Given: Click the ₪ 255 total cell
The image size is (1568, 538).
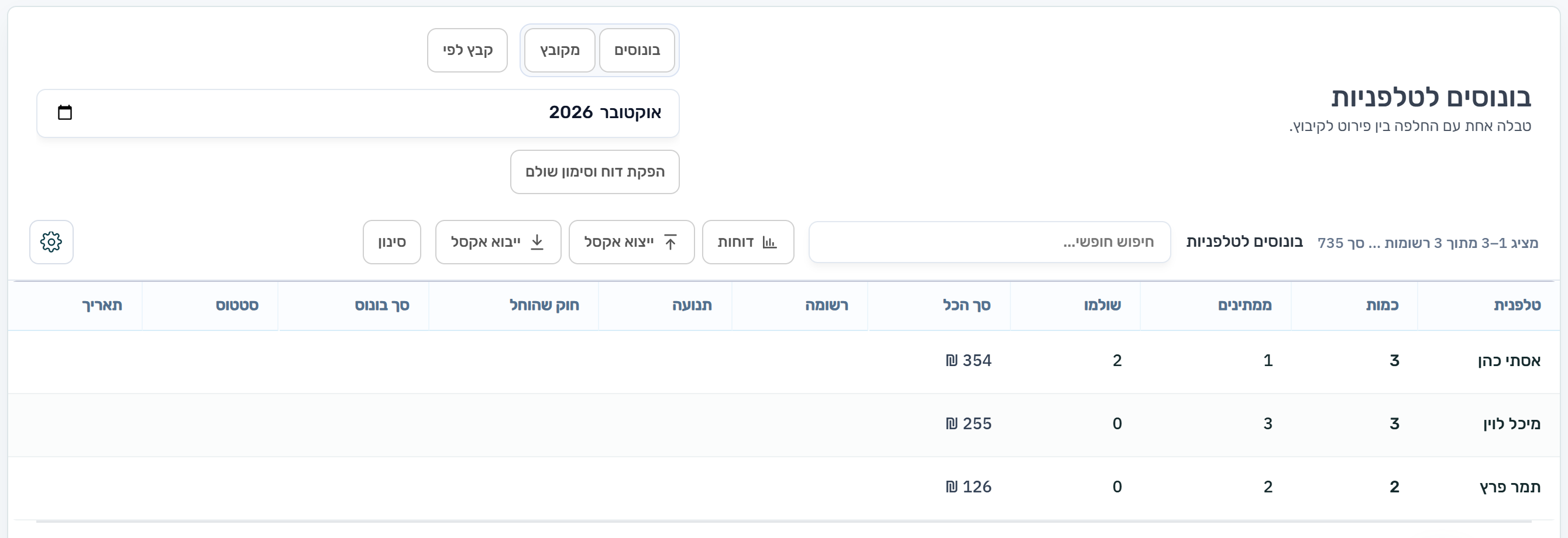Looking at the screenshot, I should click(968, 423).
